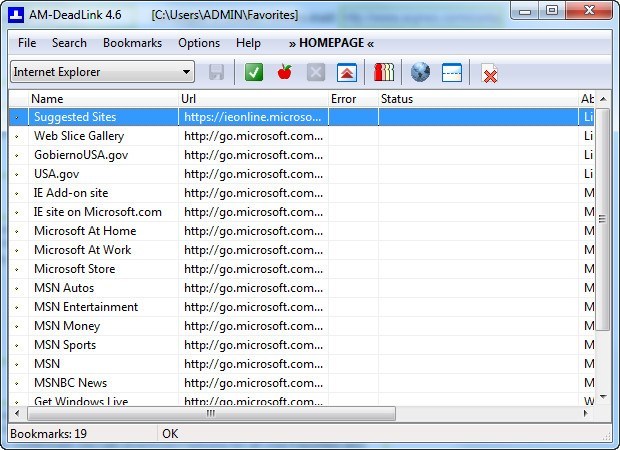Click the bullet marker beside USA.gov

tap(17, 174)
